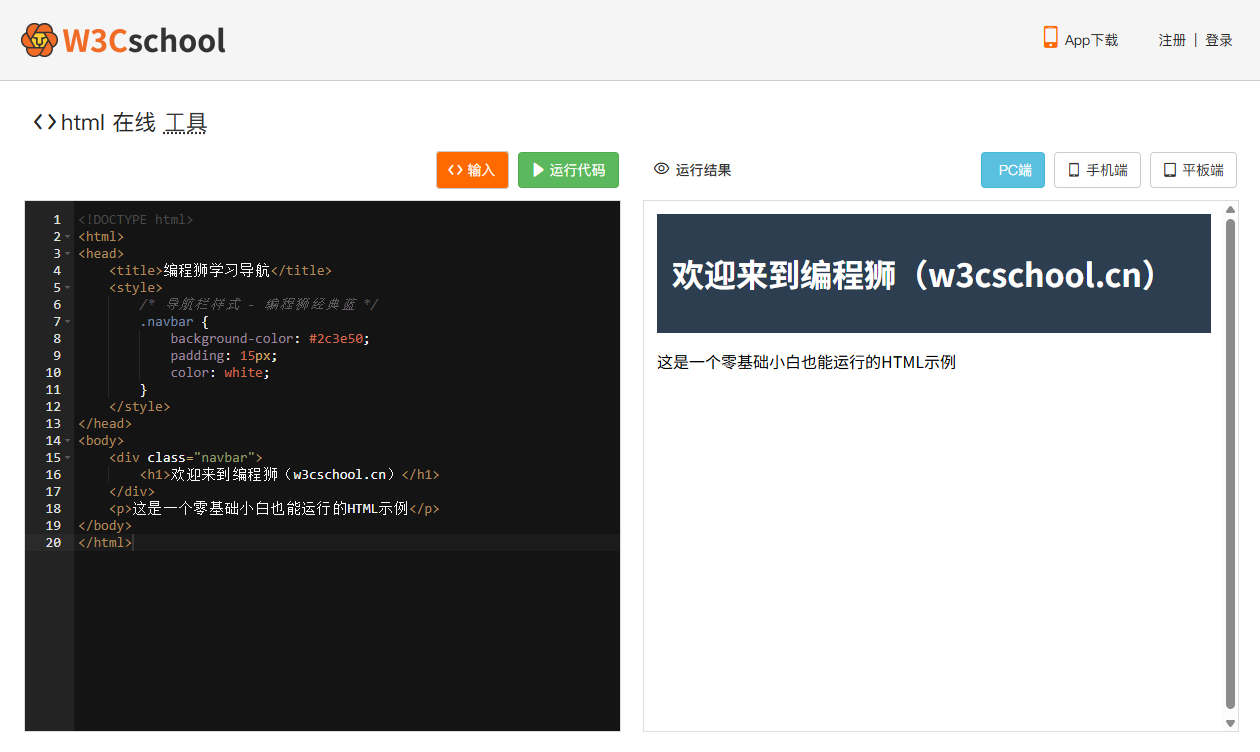This screenshot has width=1260, height=752.
Task: Click the code brackets icon before html 在线
Action: (x=44, y=122)
